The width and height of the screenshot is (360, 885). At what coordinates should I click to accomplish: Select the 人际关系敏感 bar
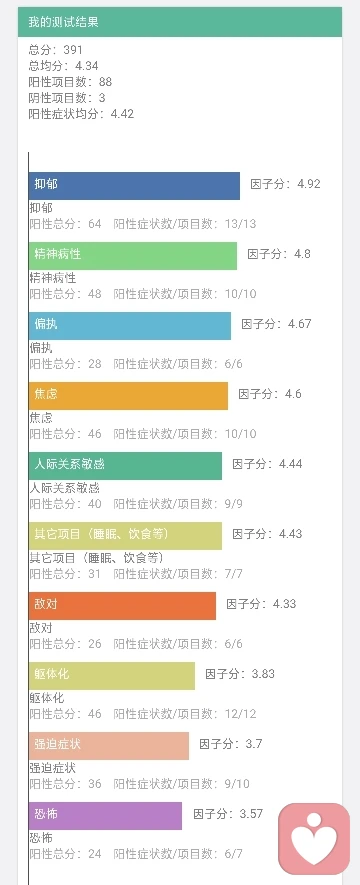coord(125,466)
